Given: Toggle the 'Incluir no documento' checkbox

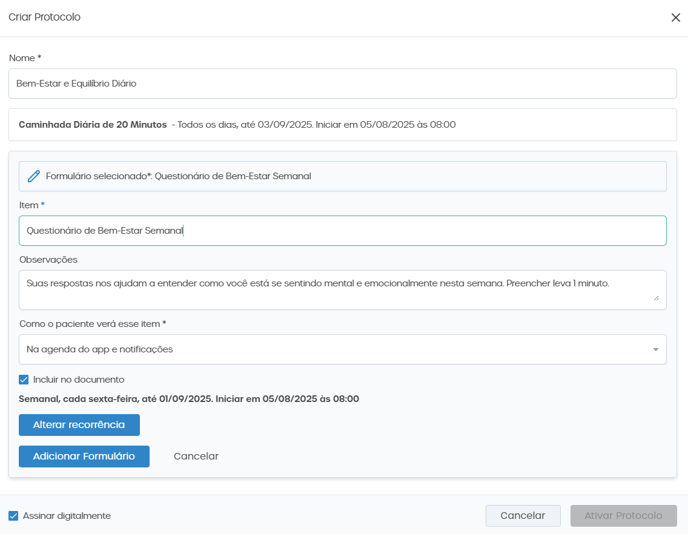Looking at the screenshot, I should (24, 380).
